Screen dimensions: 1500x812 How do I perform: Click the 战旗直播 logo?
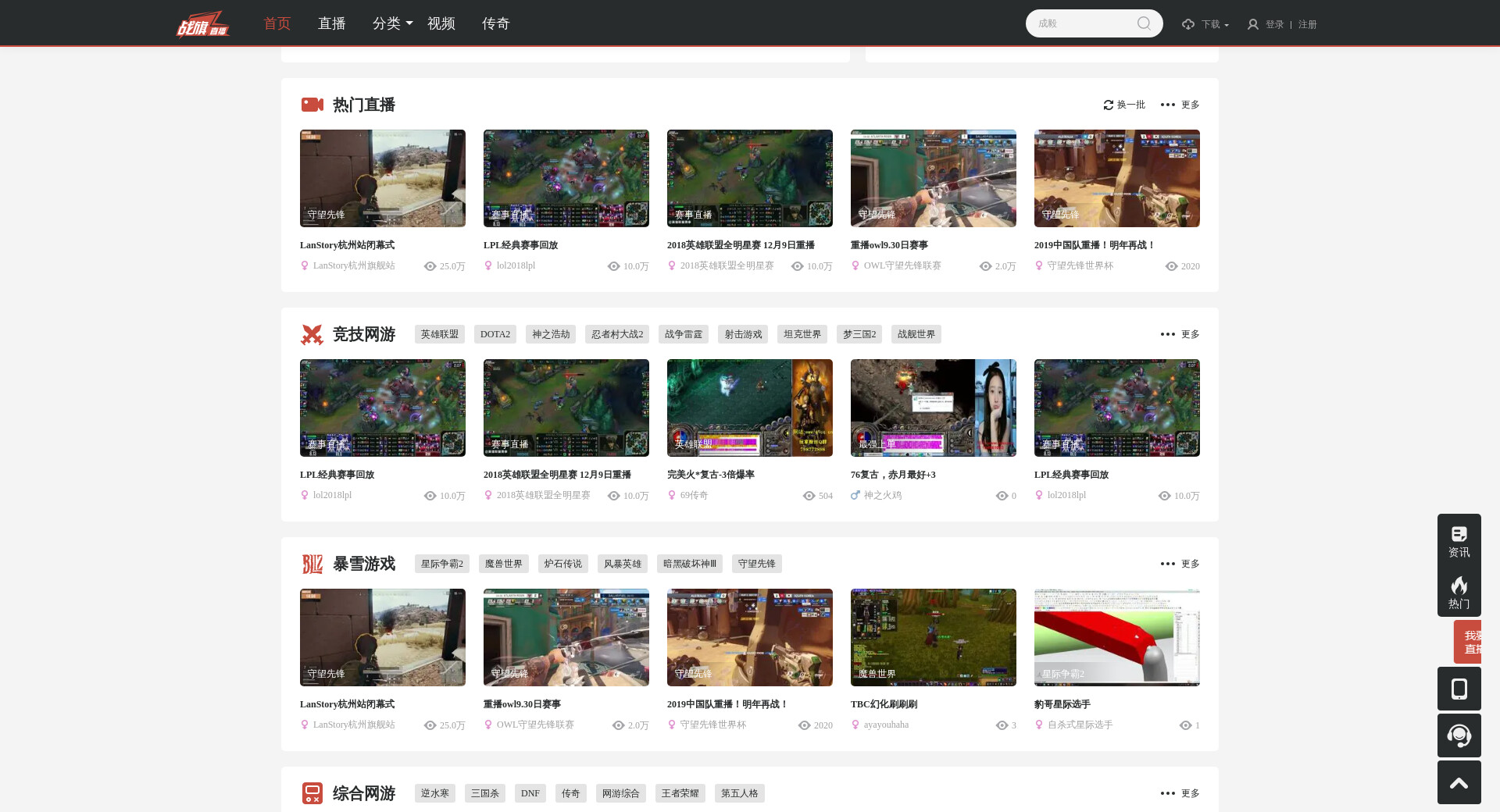coord(202,23)
